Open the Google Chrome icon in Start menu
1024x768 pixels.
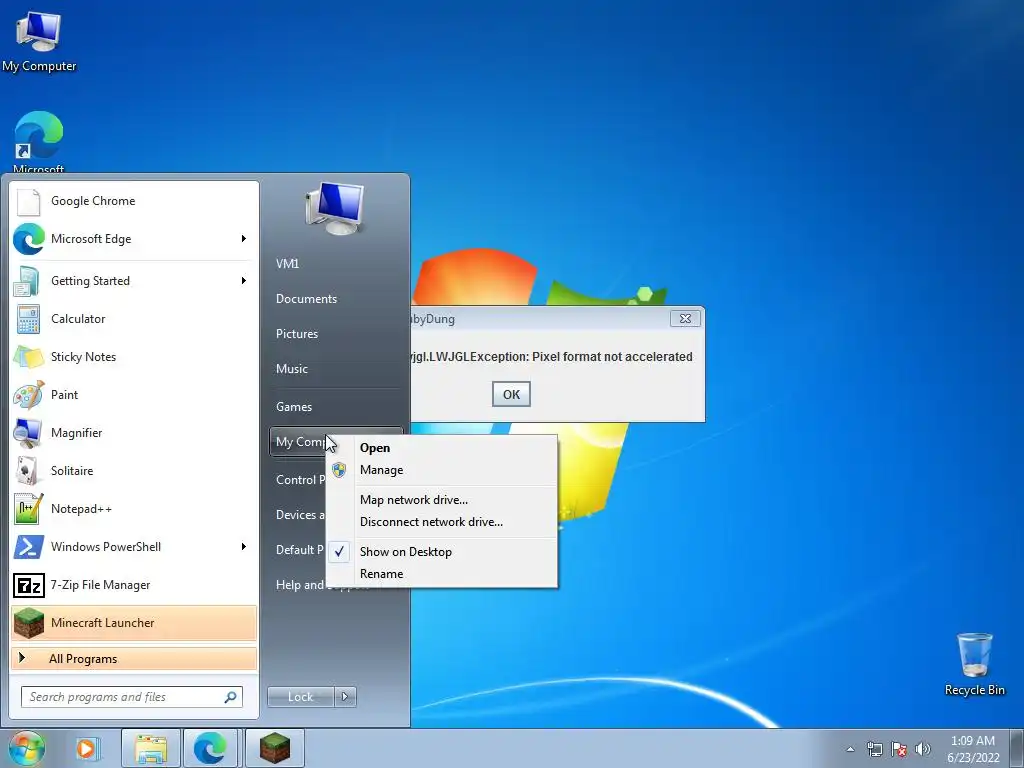(x=29, y=201)
